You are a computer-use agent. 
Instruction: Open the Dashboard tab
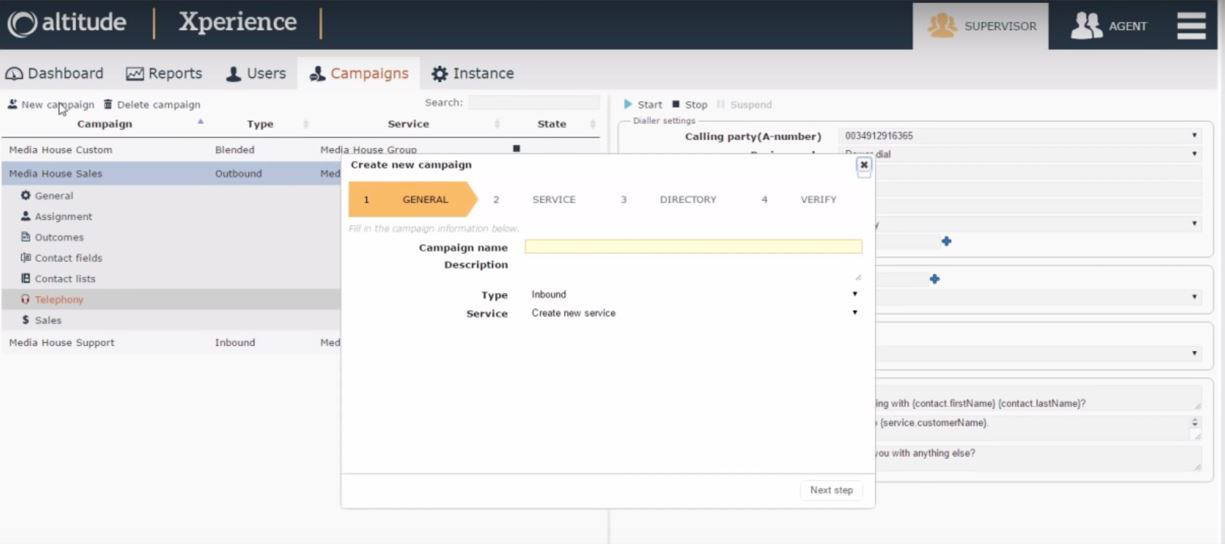pyautogui.click(x=55, y=73)
